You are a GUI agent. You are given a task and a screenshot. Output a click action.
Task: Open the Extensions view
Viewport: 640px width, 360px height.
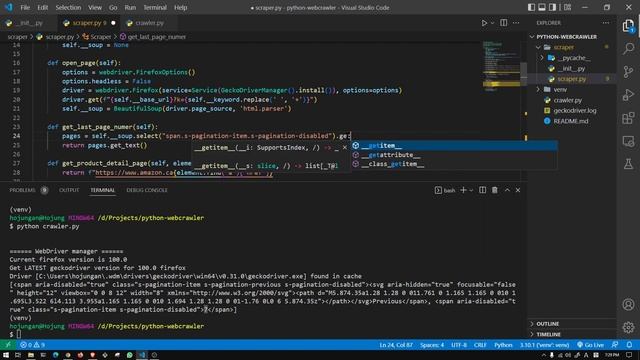(628, 118)
